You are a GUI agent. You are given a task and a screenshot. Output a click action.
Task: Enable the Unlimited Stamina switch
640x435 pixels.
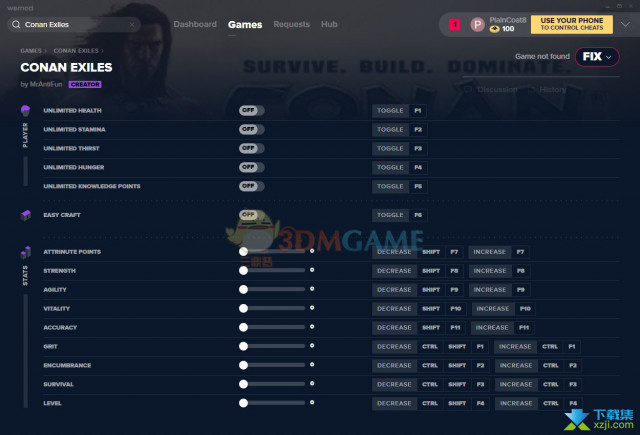[x=251, y=129]
